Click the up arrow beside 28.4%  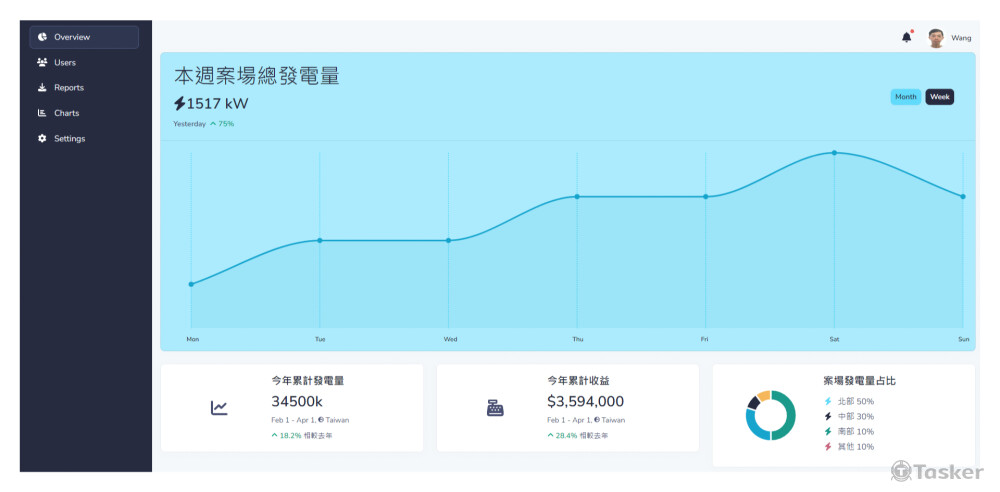pyautogui.click(x=550, y=436)
